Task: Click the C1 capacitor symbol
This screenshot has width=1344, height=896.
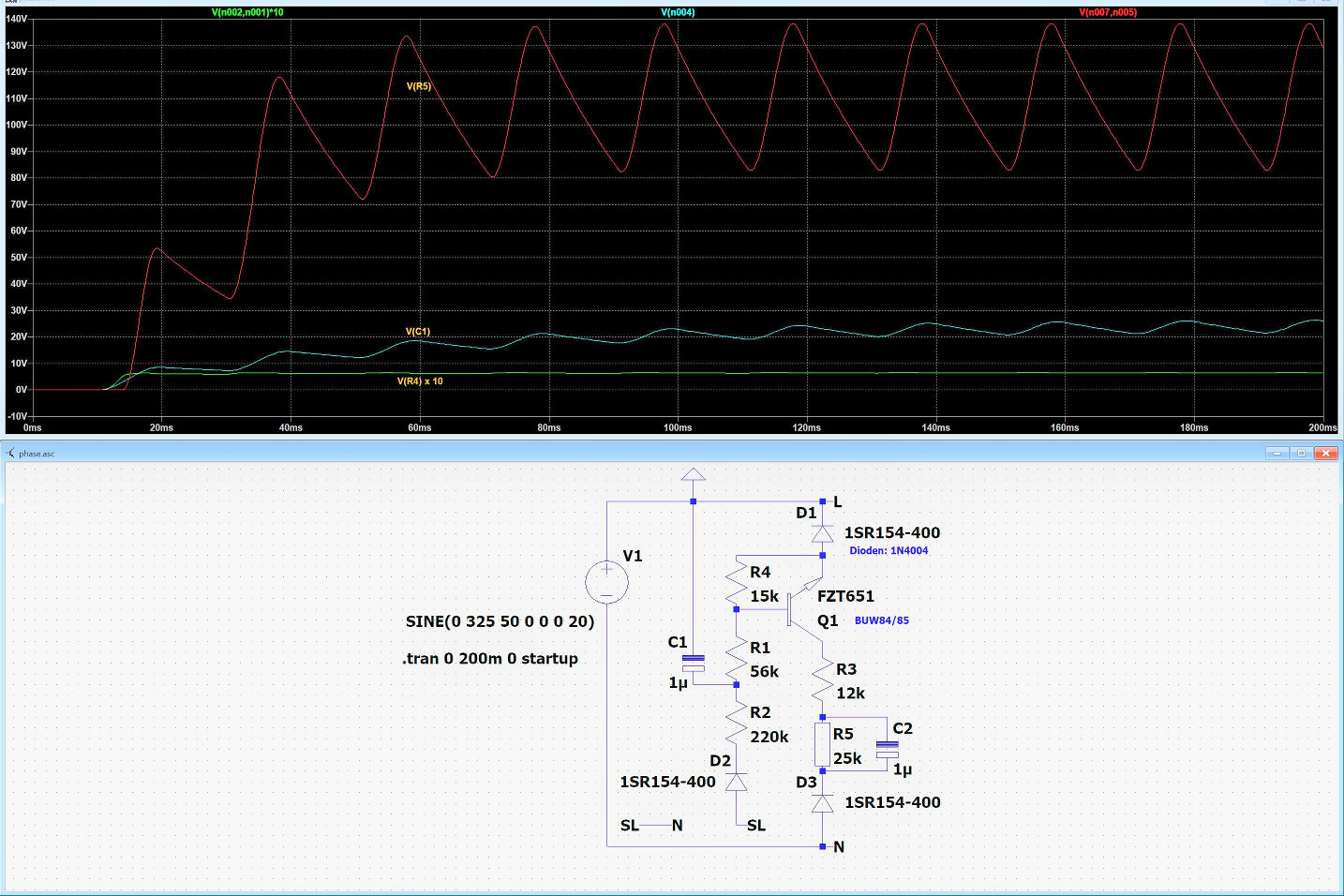Action: 693,663
